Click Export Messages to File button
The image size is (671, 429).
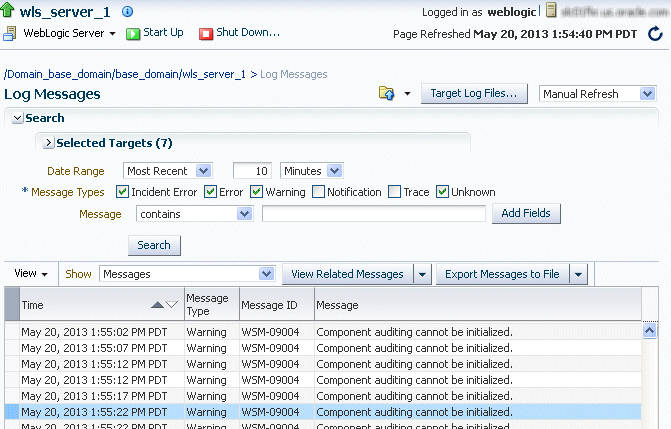click(x=502, y=274)
